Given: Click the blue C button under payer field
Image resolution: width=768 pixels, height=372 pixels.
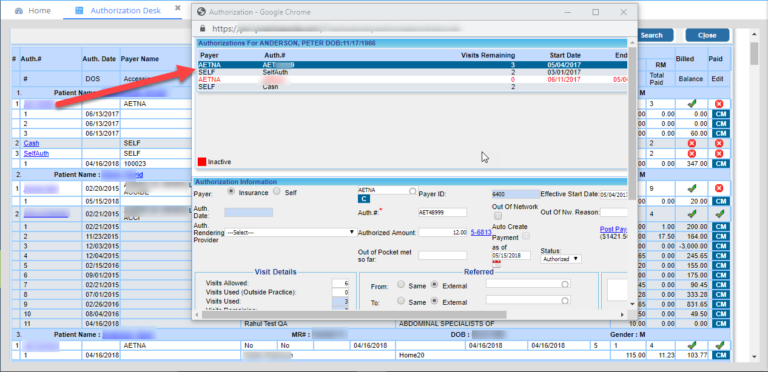Looking at the screenshot, I should (364, 199).
